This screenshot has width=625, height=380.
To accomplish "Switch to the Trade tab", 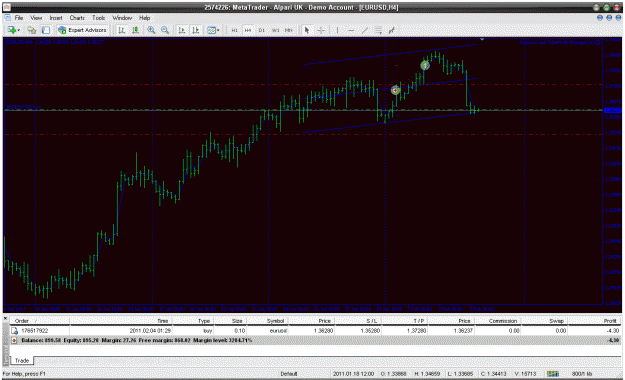I will [x=22, y=360].
